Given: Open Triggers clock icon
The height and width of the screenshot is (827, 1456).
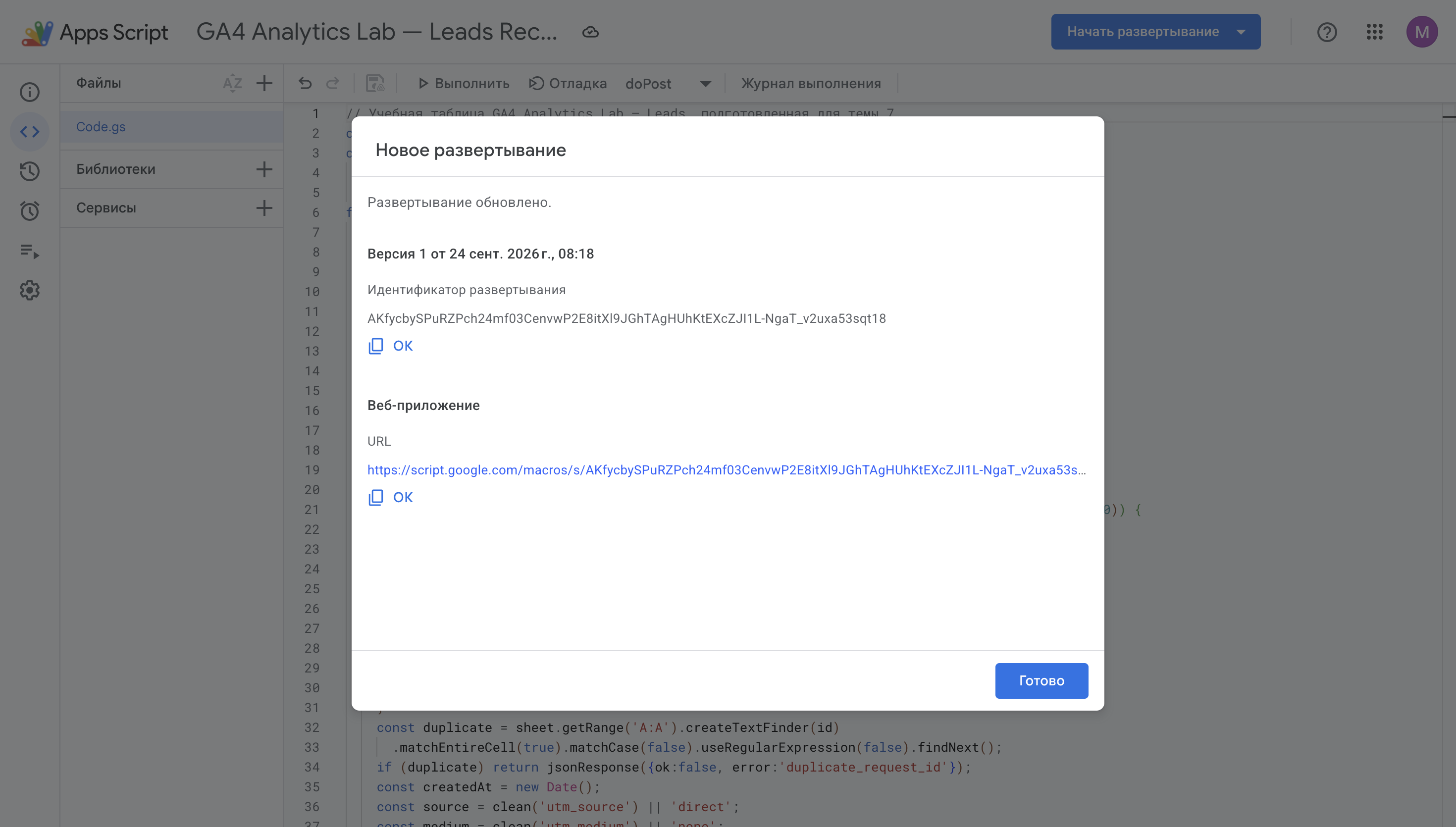Looking at the screenshot, I should [30, 211].
